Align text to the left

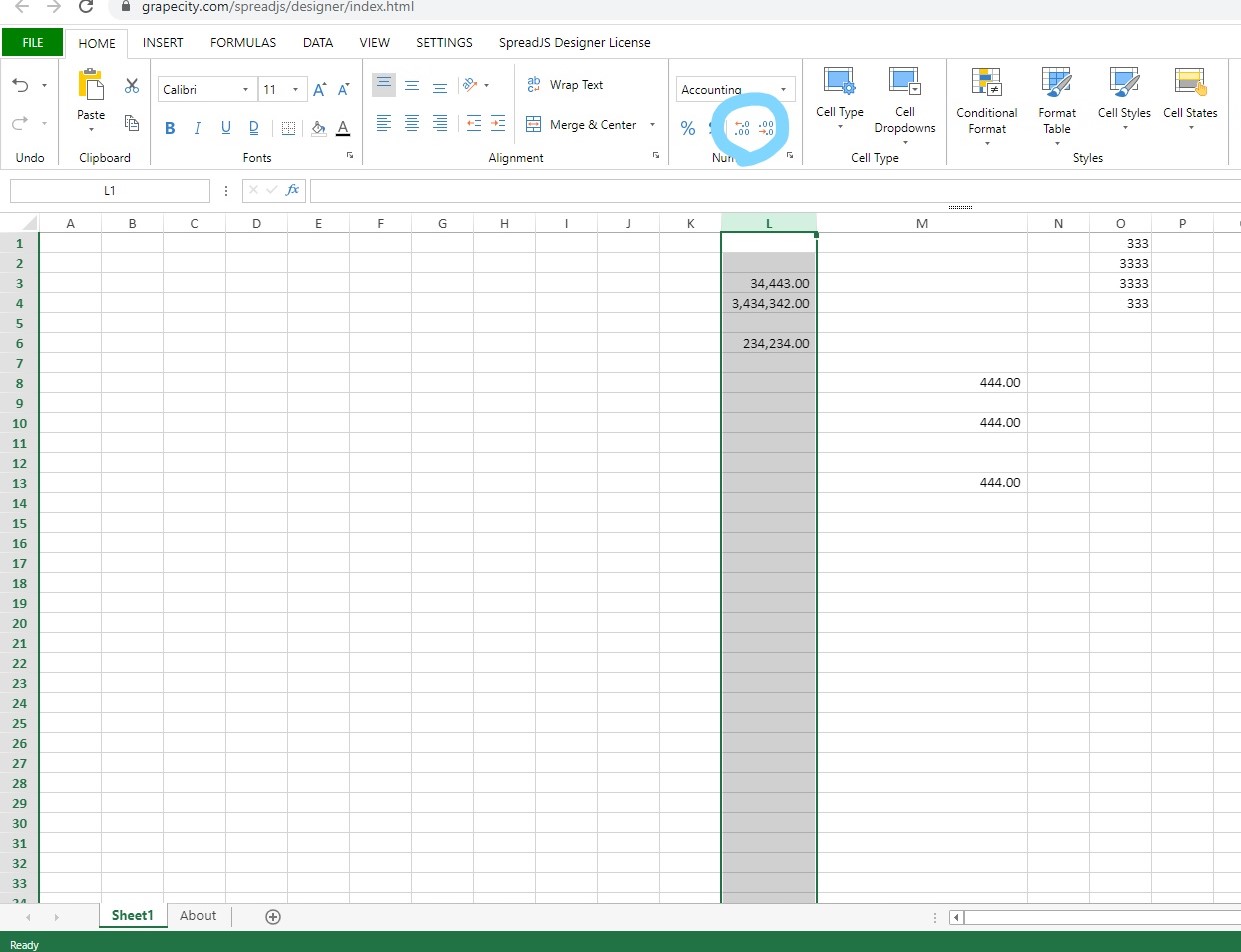coord(384,124)
